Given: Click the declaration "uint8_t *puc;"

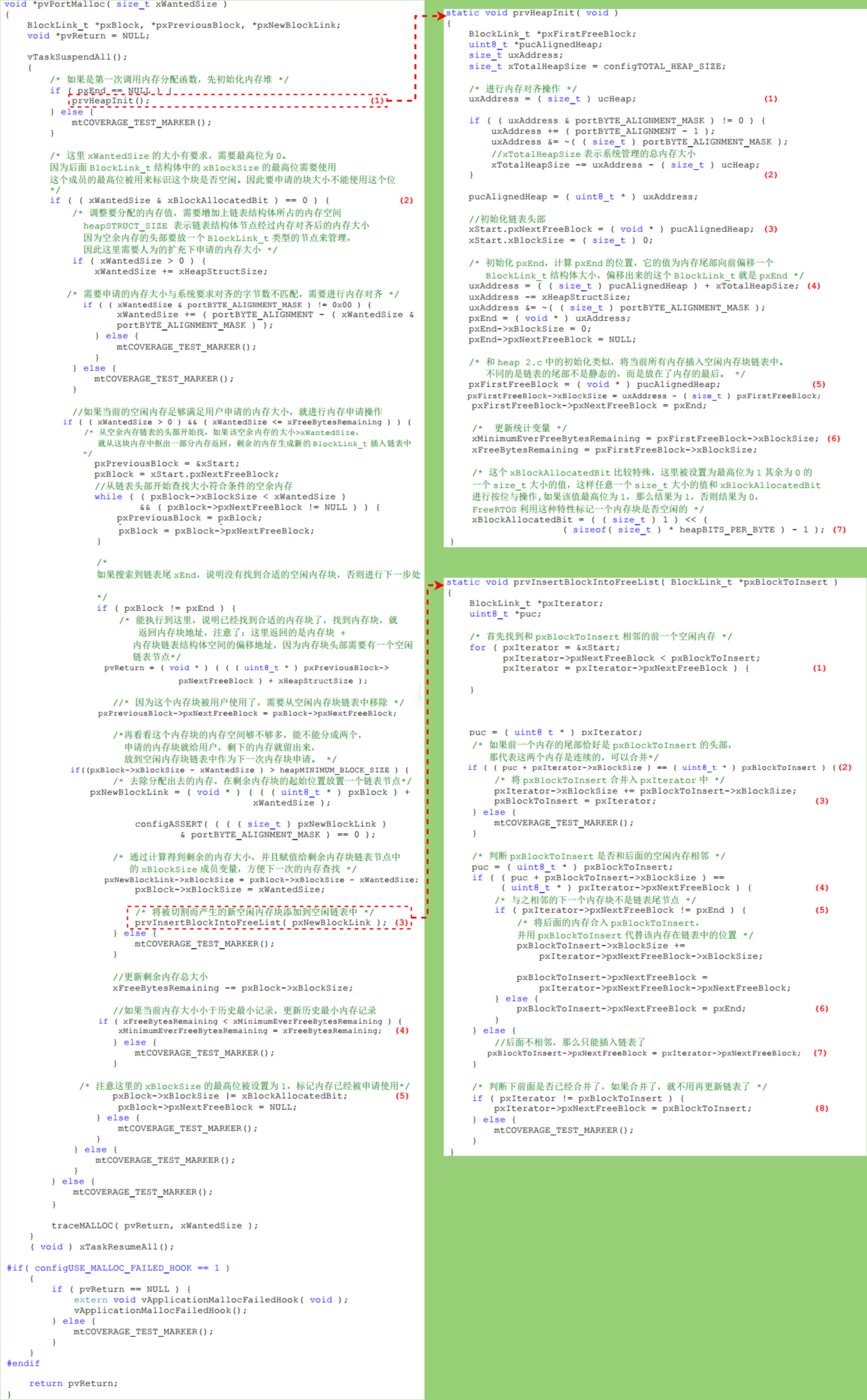Looking at the screenshot, I should 505,614.
